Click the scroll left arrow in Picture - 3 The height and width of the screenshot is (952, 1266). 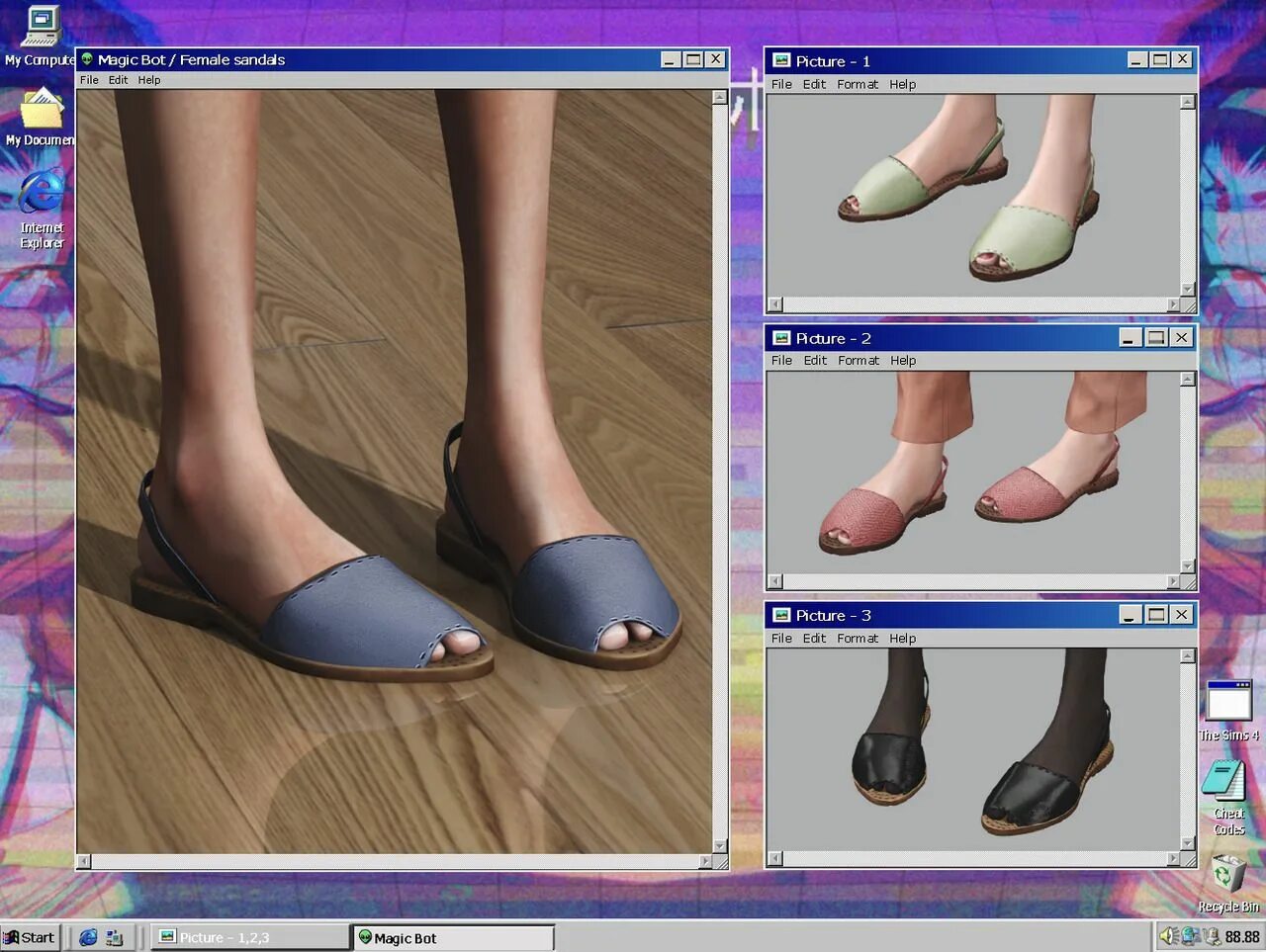(775, 858)
